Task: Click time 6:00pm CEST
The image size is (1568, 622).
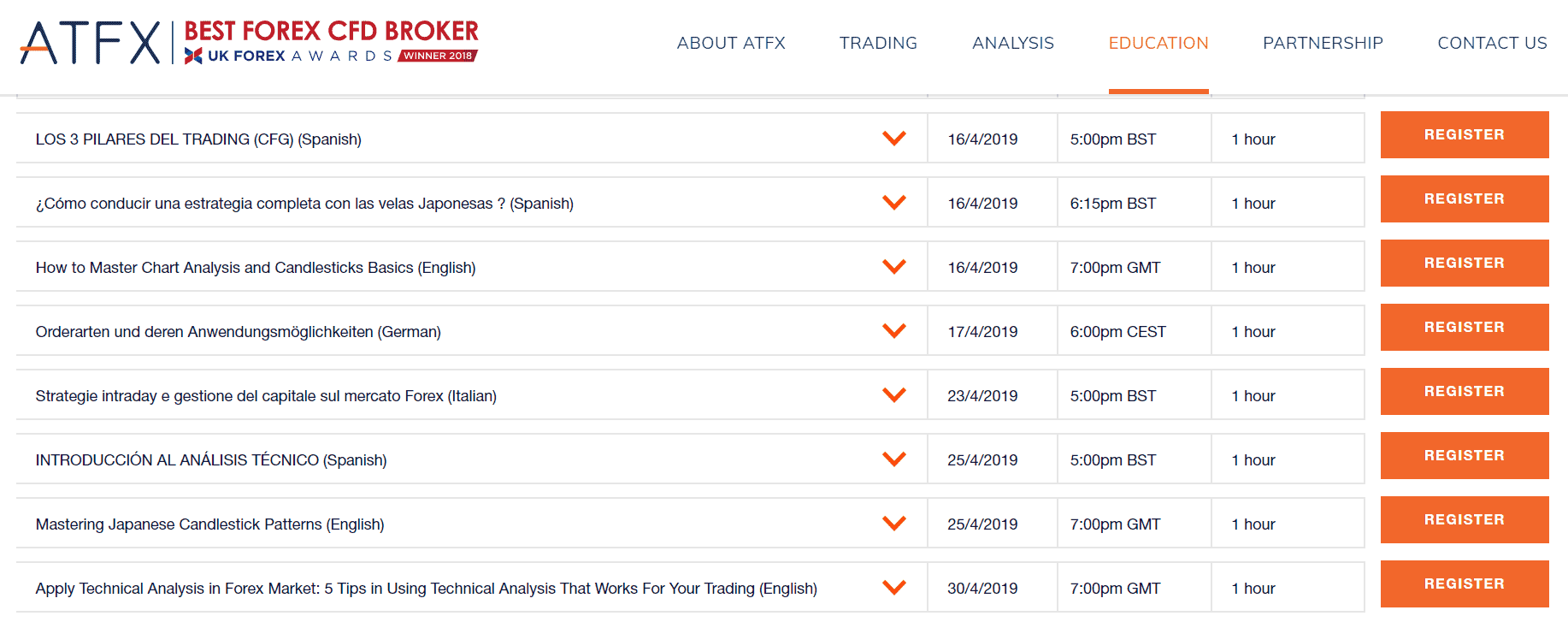Action: 1117,332
